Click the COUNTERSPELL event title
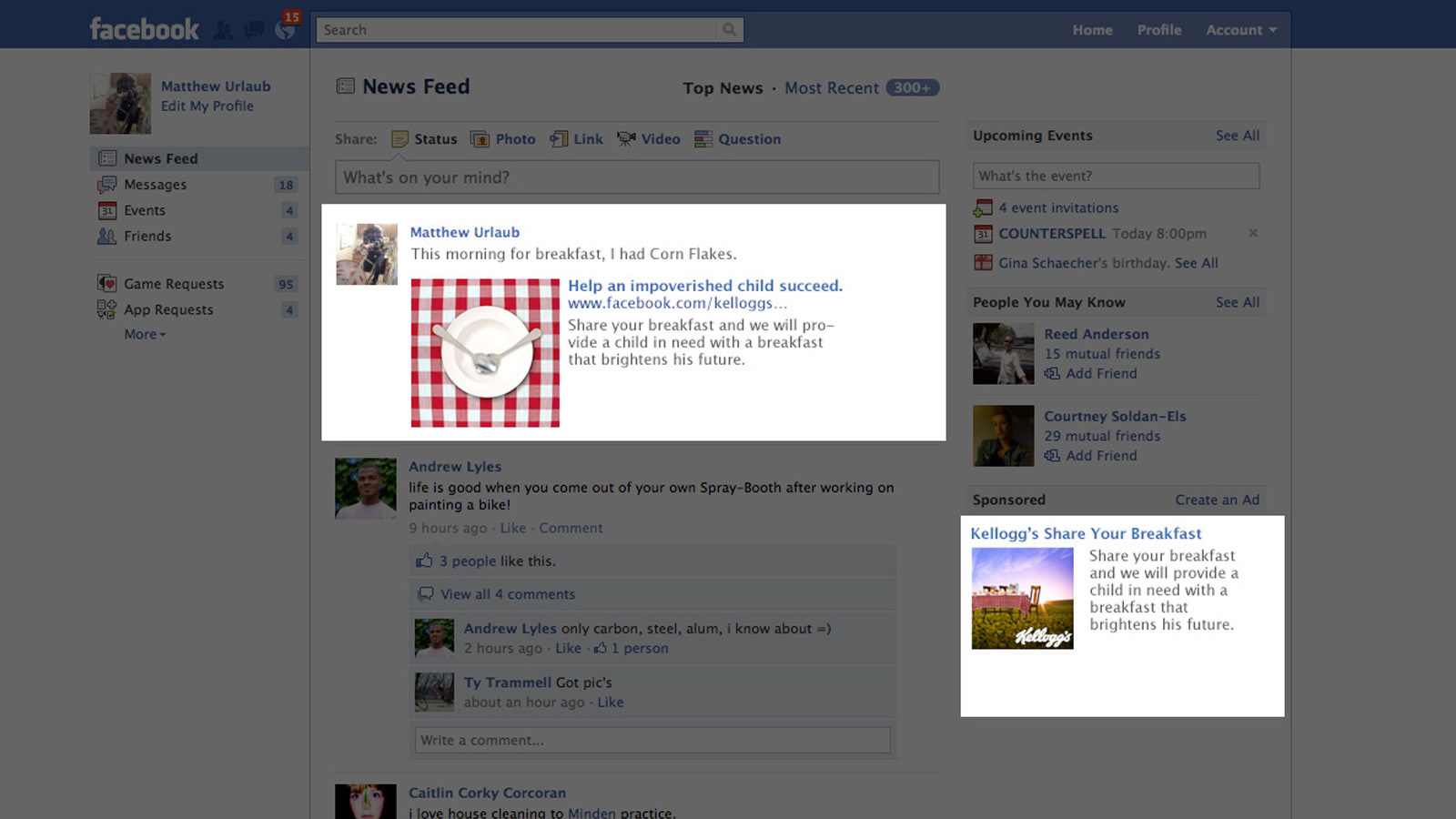The width and height of the screenshot is (1456, 819). [x=1052, y=234]
